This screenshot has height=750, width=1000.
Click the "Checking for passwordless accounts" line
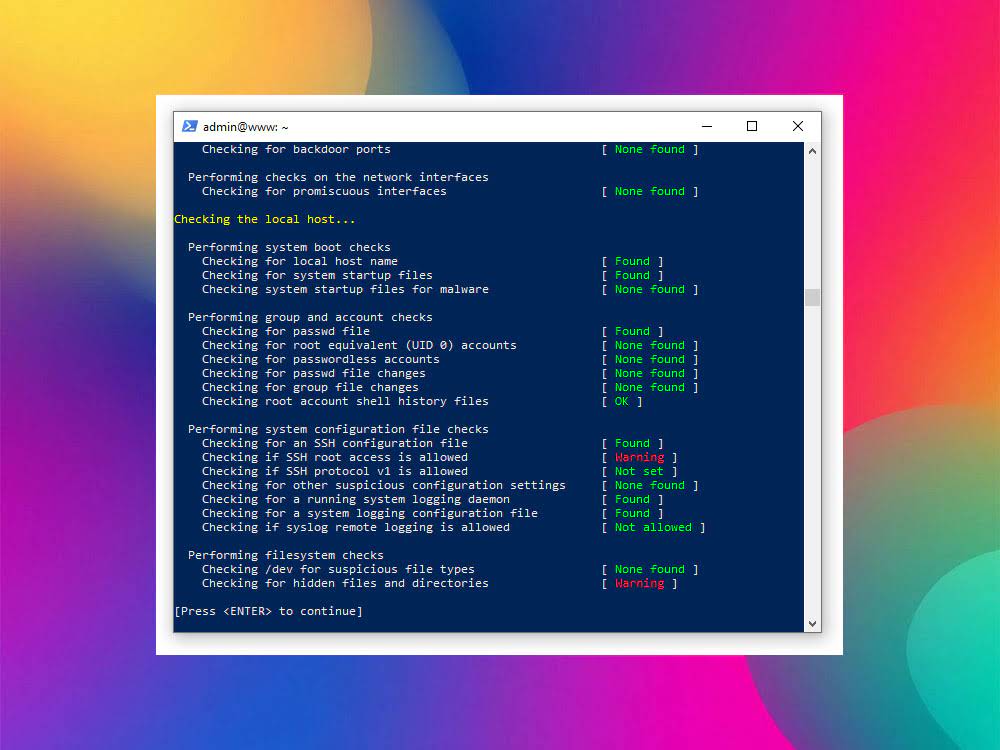pos(320,359)
